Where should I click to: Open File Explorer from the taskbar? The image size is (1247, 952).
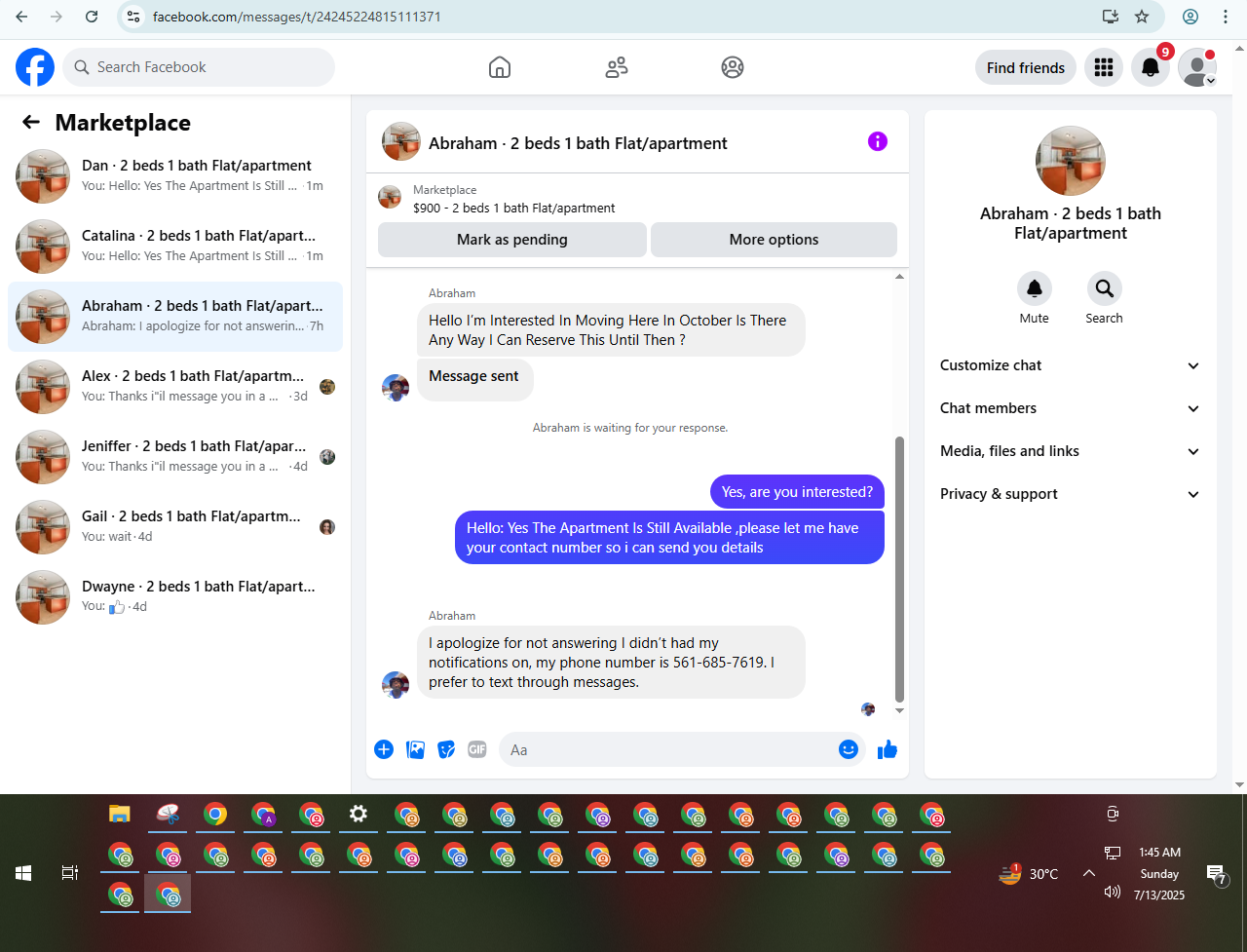tap(119, 814)
